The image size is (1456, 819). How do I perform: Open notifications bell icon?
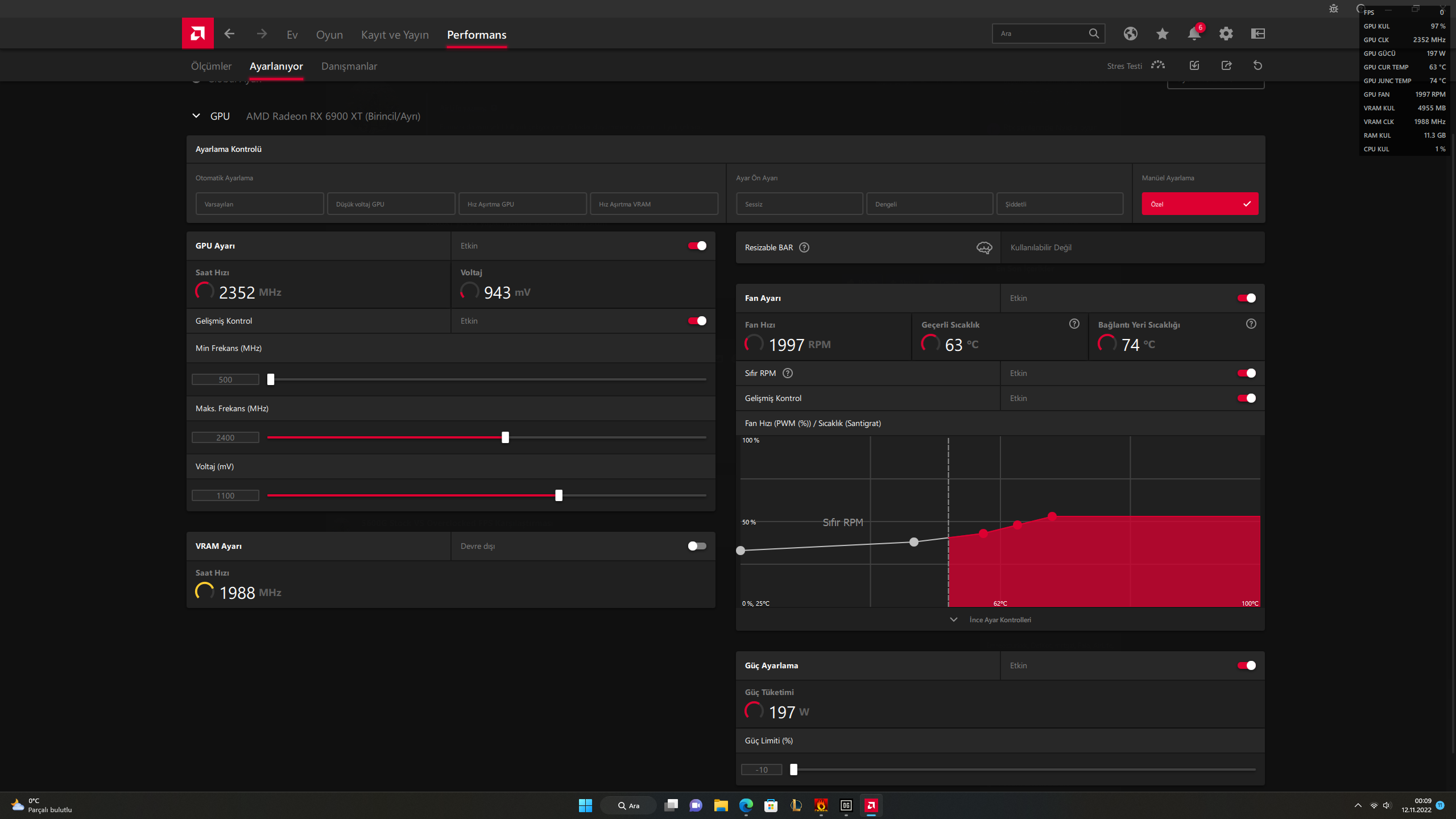tap(1194, 34)
